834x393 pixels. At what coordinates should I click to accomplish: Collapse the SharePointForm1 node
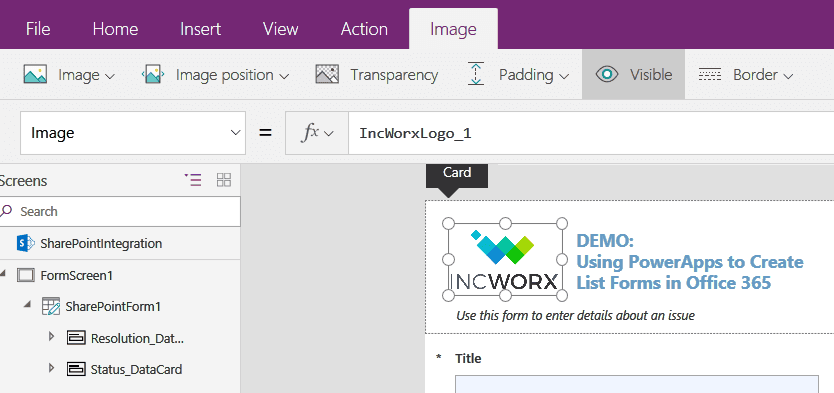tap(28, 305)
